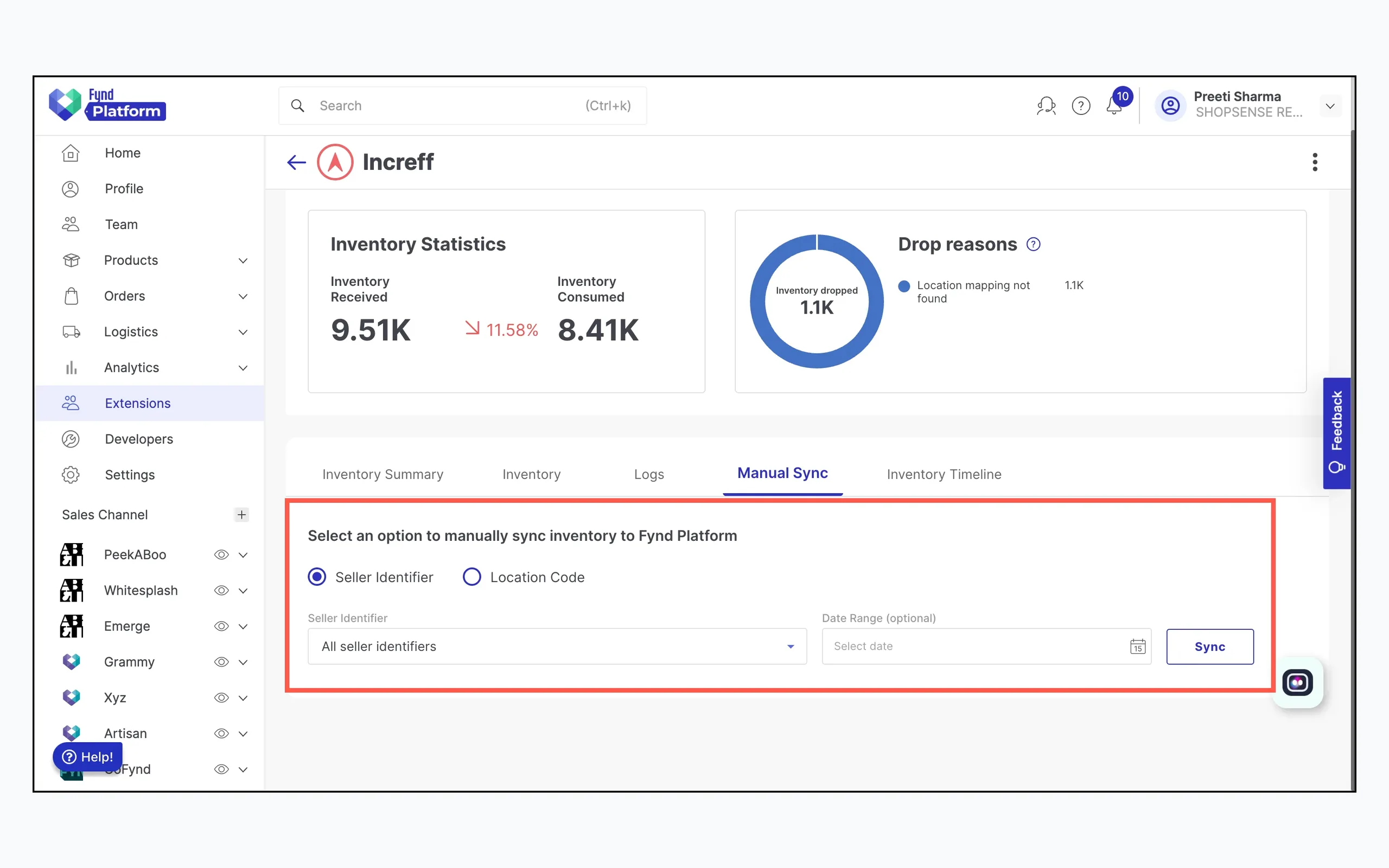The height and width of the screenshot is (868, 1389).
Task: Toggle visibility eye for Xyz
Action: click(221, 698)
